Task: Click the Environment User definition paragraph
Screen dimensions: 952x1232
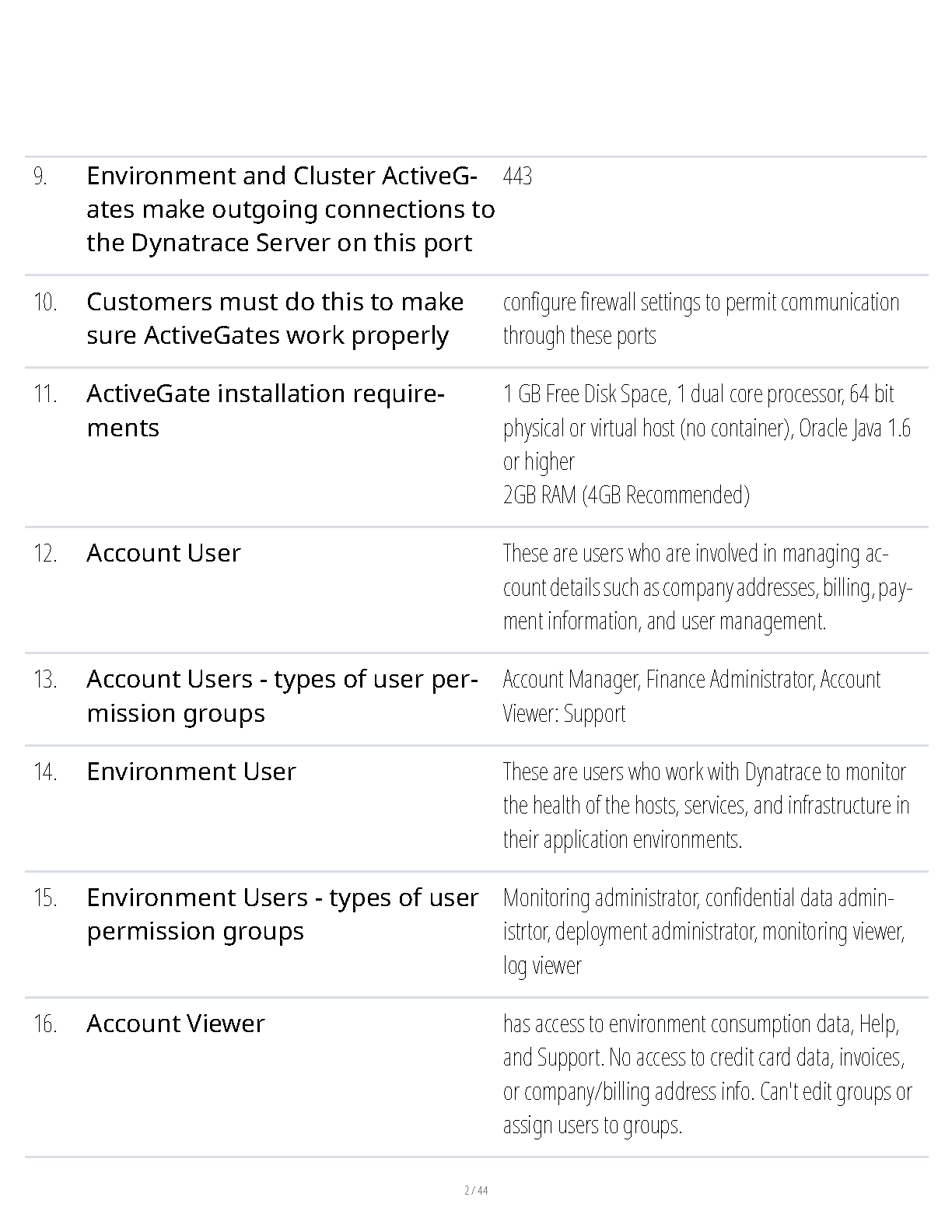Action: pyautogui.click(x=705, y=805)
